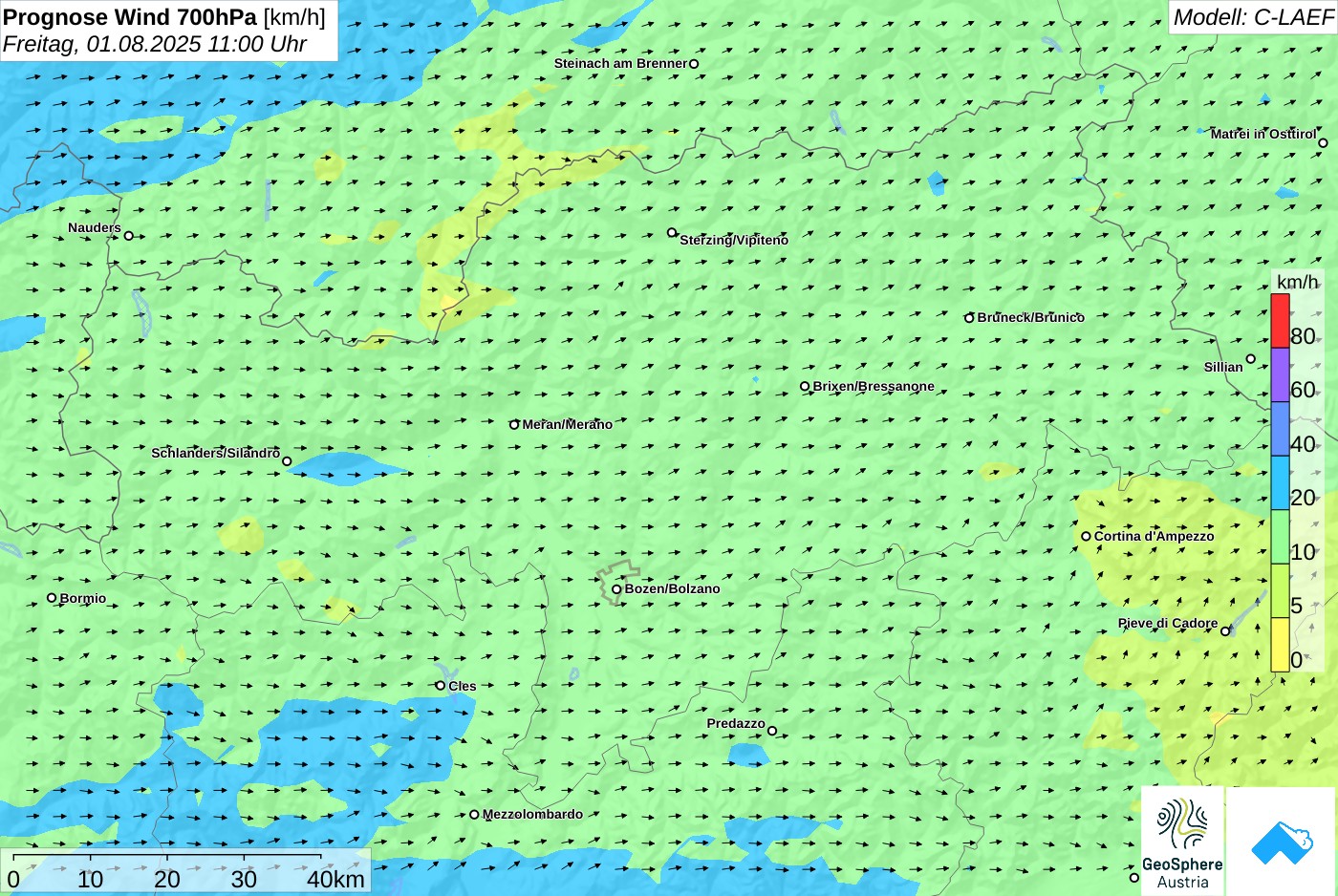Click the Bormio location marker
This screenshot has width=1338, height=896.
(x=52, y=598)
